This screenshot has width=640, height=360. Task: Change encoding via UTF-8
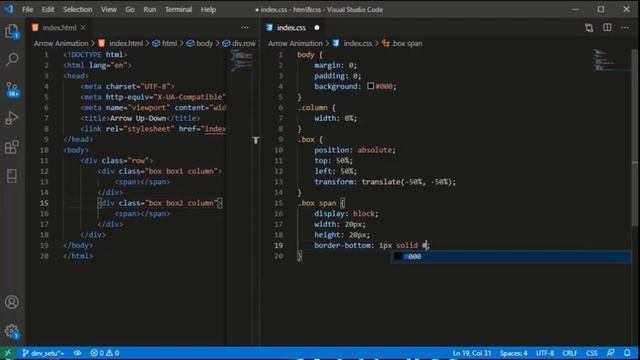(545, 353)
